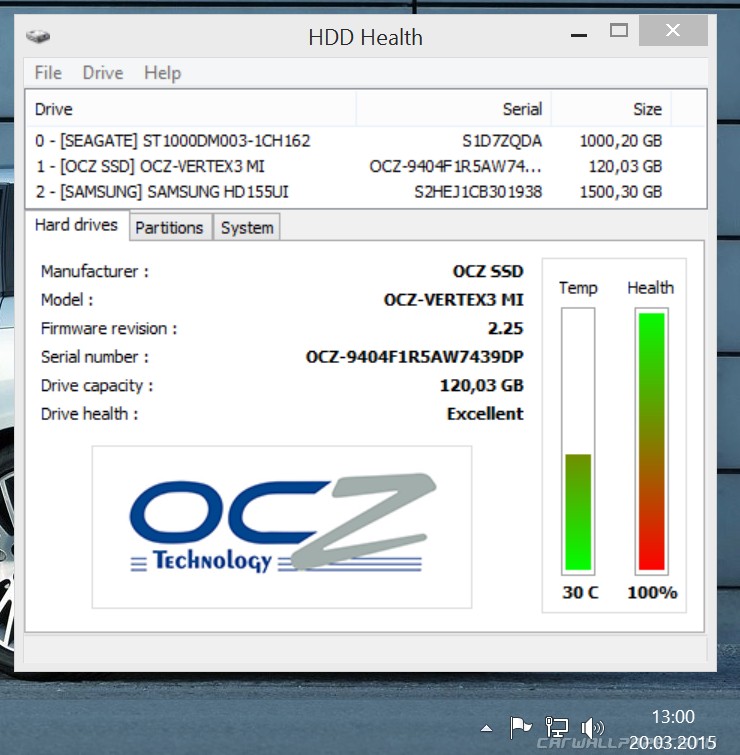Screen dimensions: 740x755
Task: Open the Help menu
Action: 162,73
